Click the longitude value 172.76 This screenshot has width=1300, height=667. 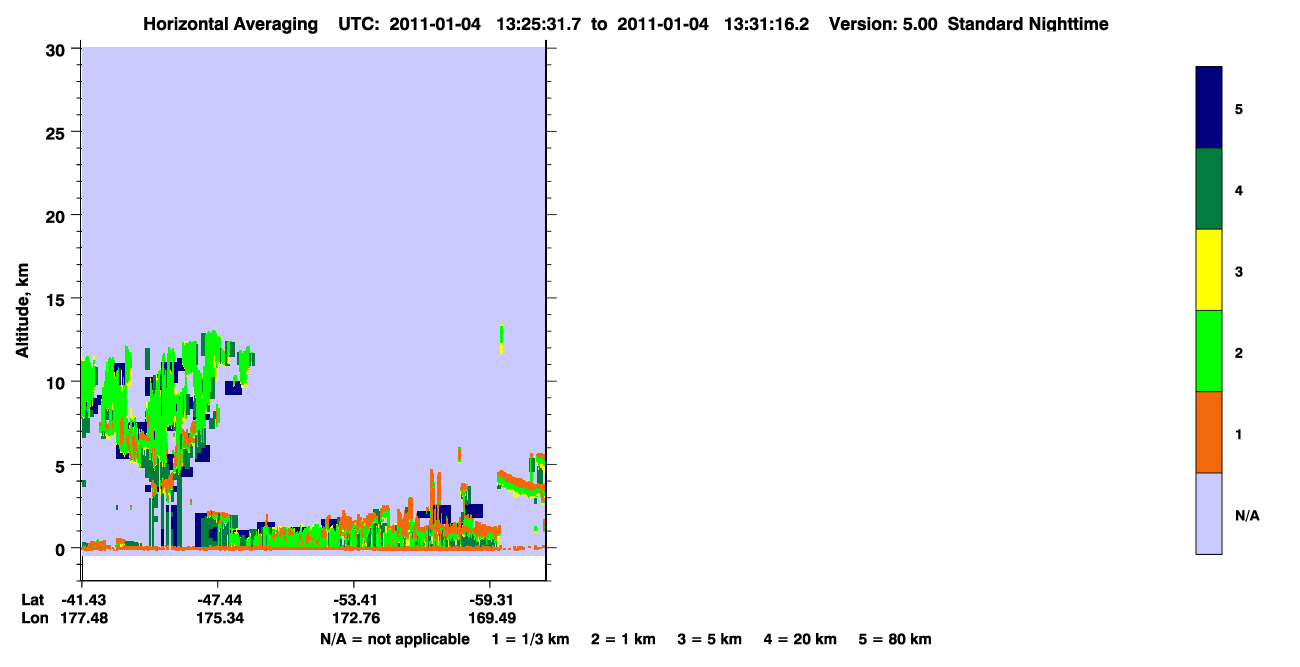(x=356, y=619)
